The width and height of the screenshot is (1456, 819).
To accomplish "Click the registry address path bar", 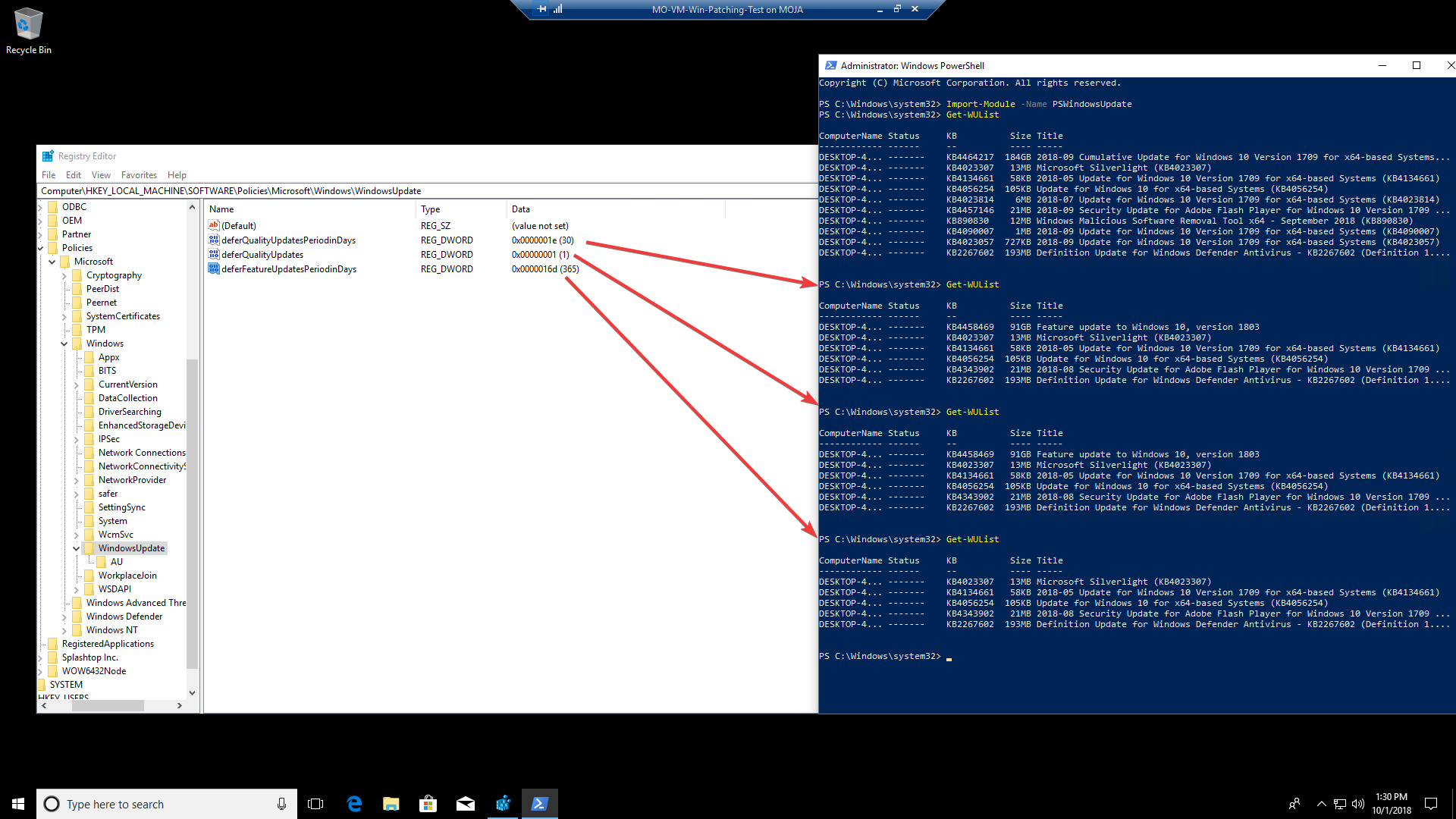I will tap(428, 191).
